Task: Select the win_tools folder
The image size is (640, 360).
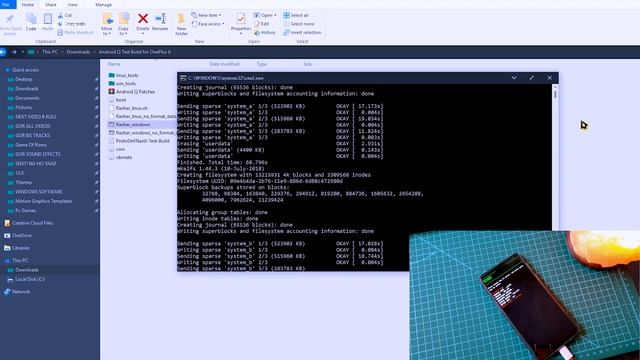Action: coord(126,84)
